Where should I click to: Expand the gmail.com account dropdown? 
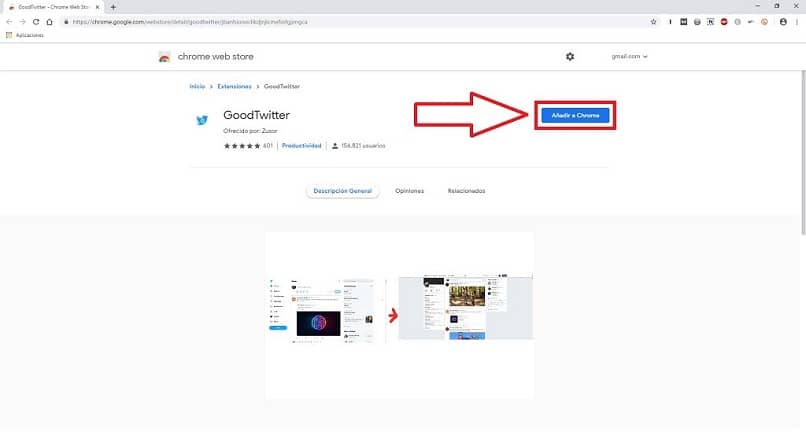tap(630, 57)
